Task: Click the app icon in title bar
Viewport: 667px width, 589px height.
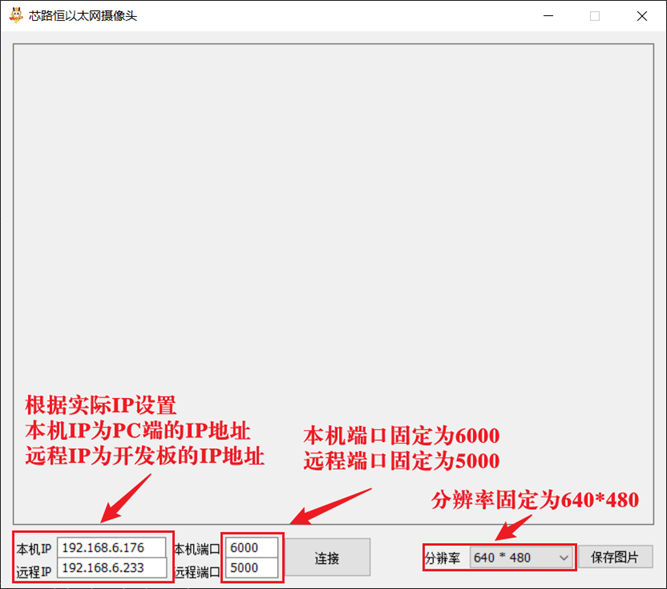Action: coord(15,15)
